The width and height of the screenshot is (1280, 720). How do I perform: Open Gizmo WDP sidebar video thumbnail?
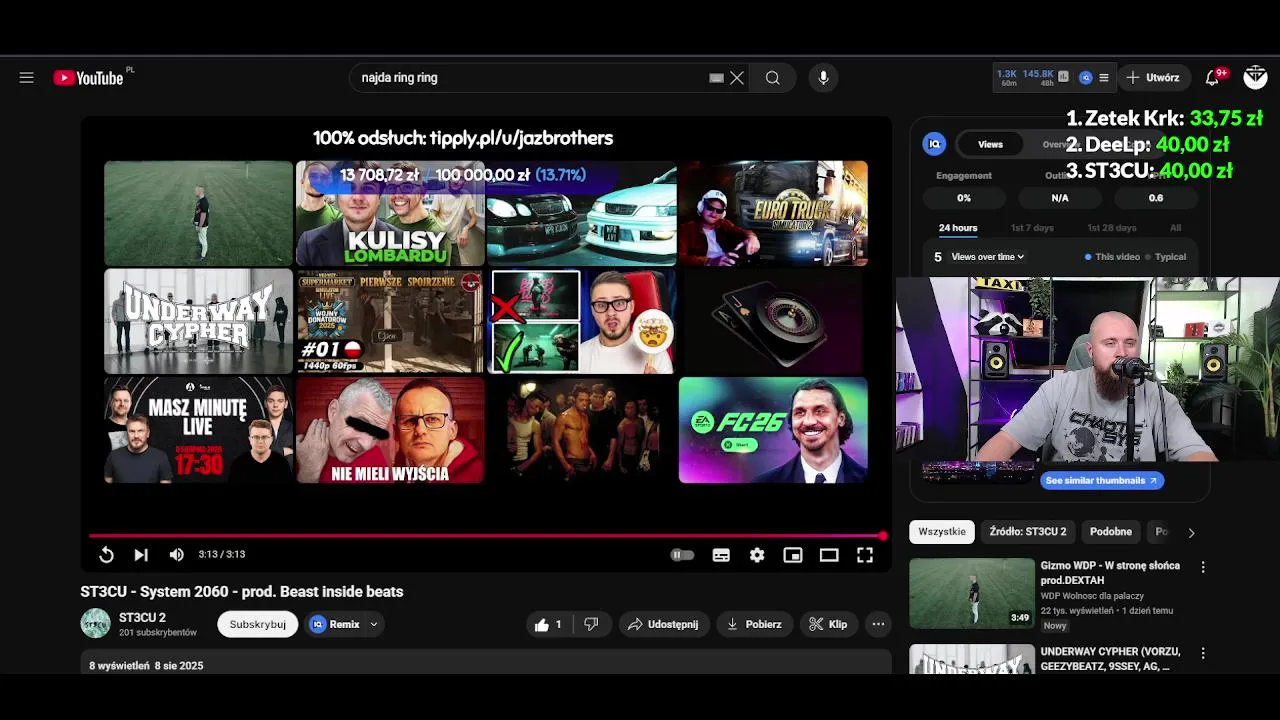point(971,593)
